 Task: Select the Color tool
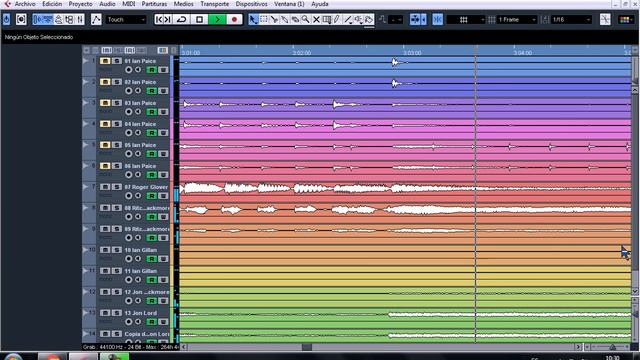tap(369, 19)
